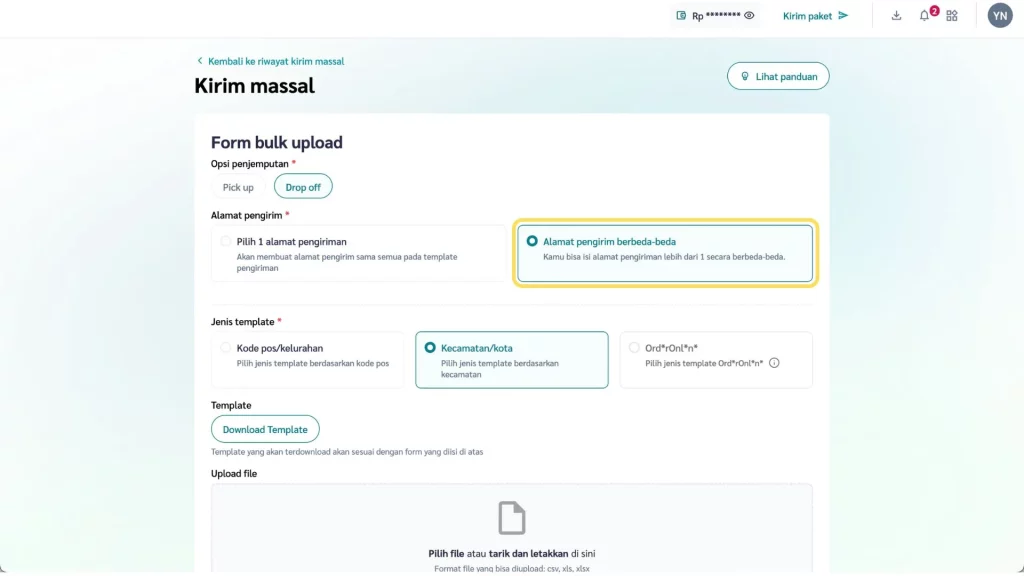
Task: Show hidden balance with eye icon
Action: 749,16
